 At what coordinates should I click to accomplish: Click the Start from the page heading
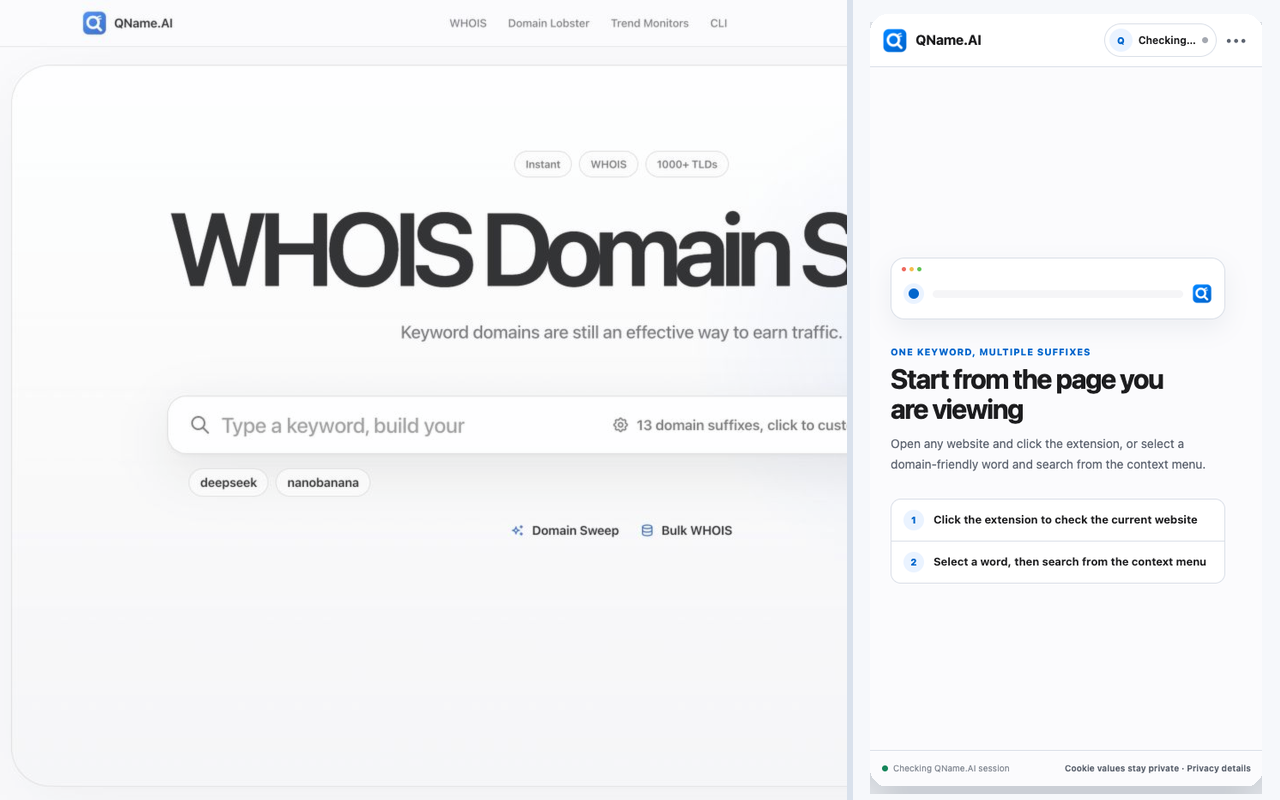point(1027,394)
